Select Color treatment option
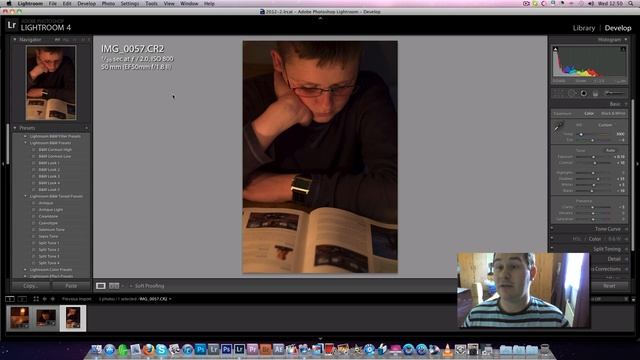Viewport: 640px width, 360px height. pos(589,113)
